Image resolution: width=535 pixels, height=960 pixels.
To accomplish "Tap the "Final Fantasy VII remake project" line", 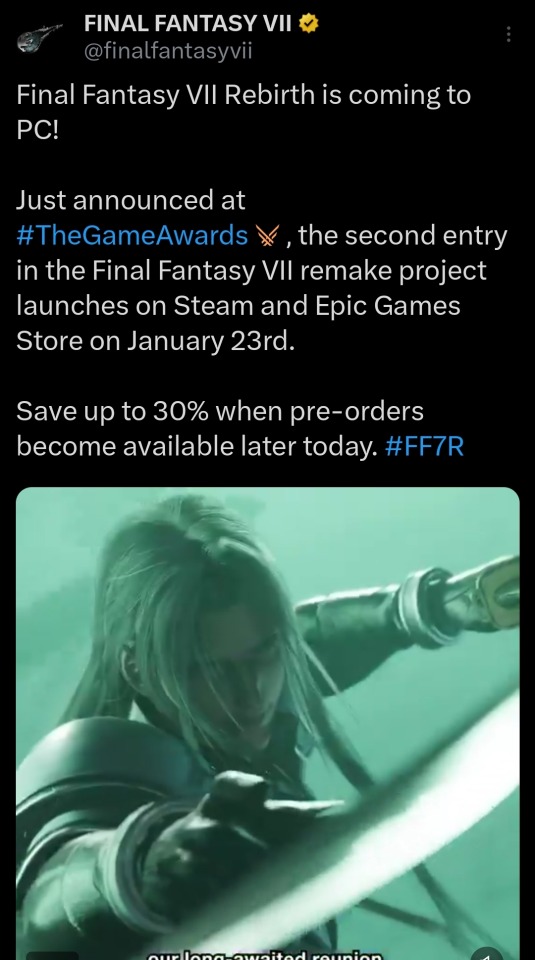I will coord(290,271).
